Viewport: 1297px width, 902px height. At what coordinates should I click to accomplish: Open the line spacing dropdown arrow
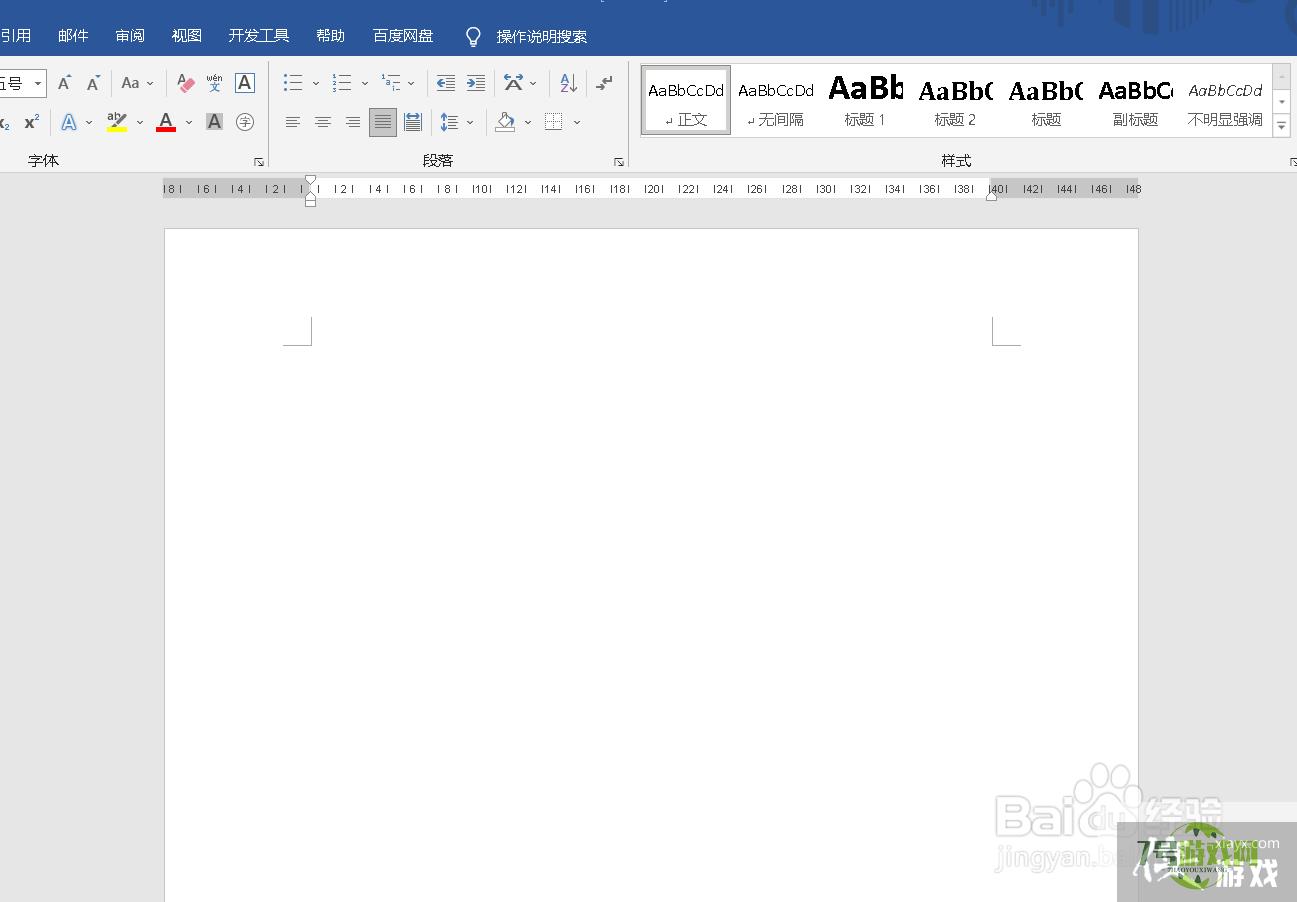pyautogui.click(x=470, y=122)
